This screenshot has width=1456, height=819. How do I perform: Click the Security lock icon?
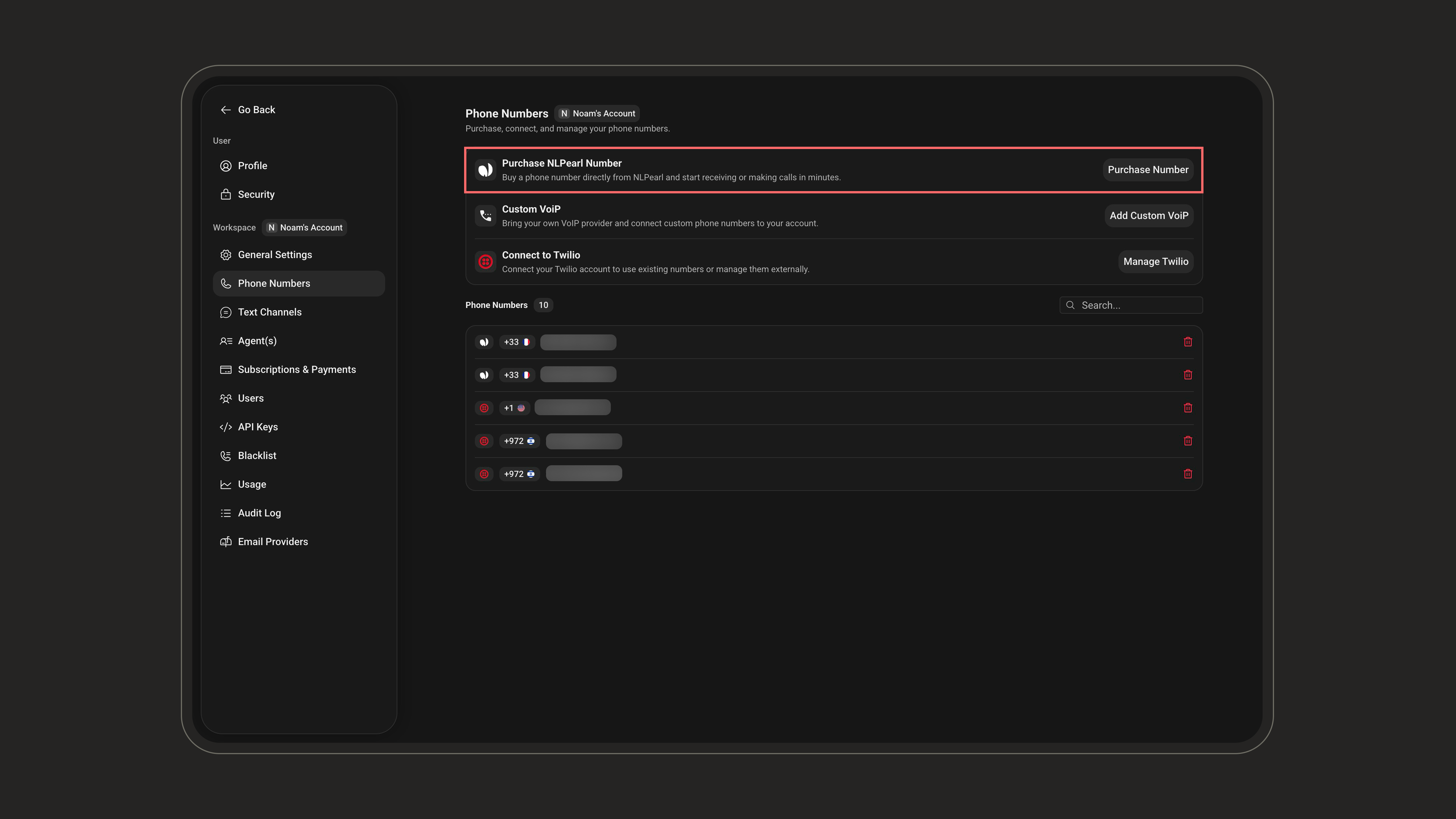coord(226,195)
